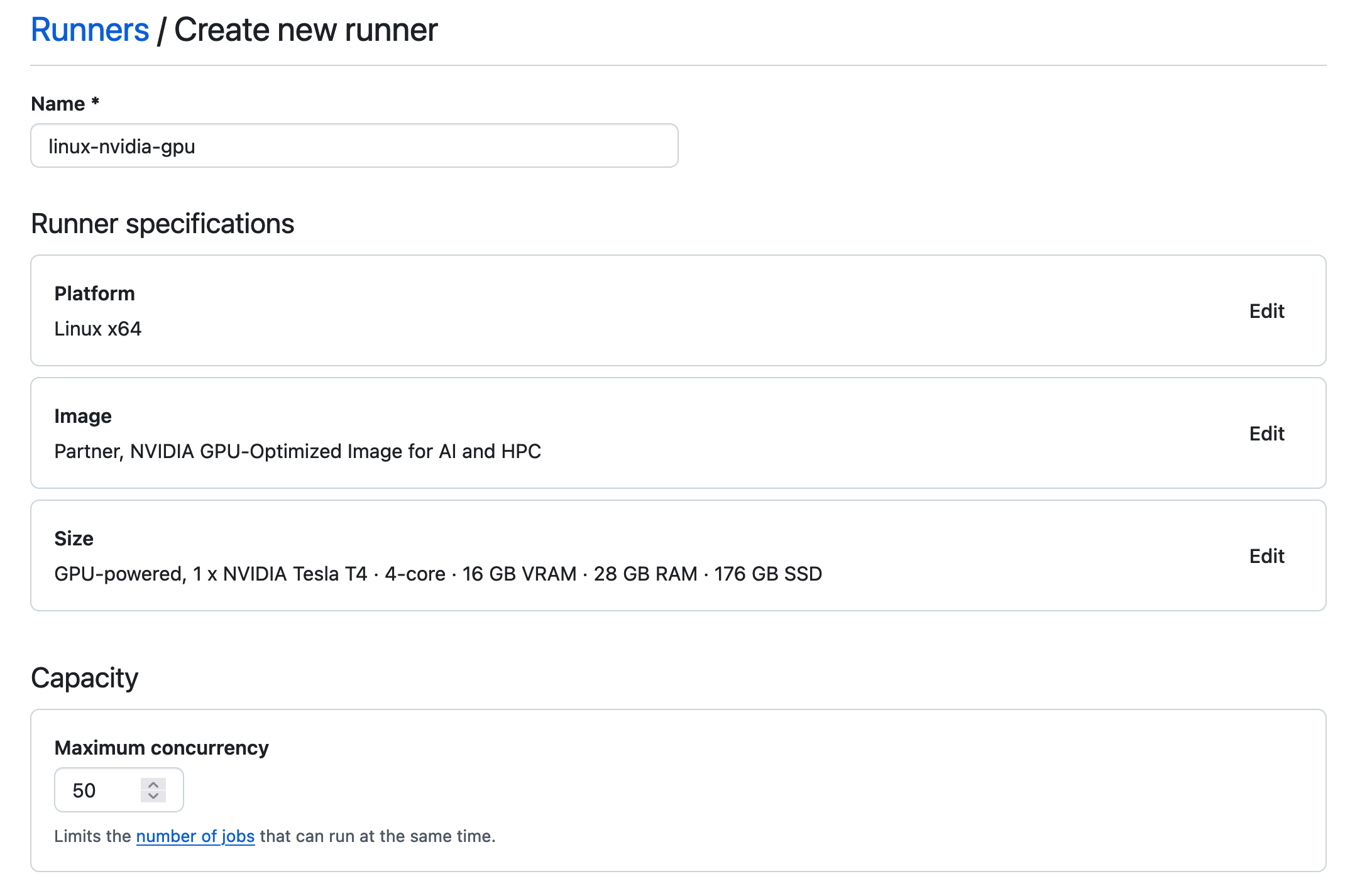Select the 'Partner, NVIDIA GPU-Optimized Image for AI and HPC' text
Viewport: 1350px width, 896px height.
pyautogui.click(x=298, y=451)
